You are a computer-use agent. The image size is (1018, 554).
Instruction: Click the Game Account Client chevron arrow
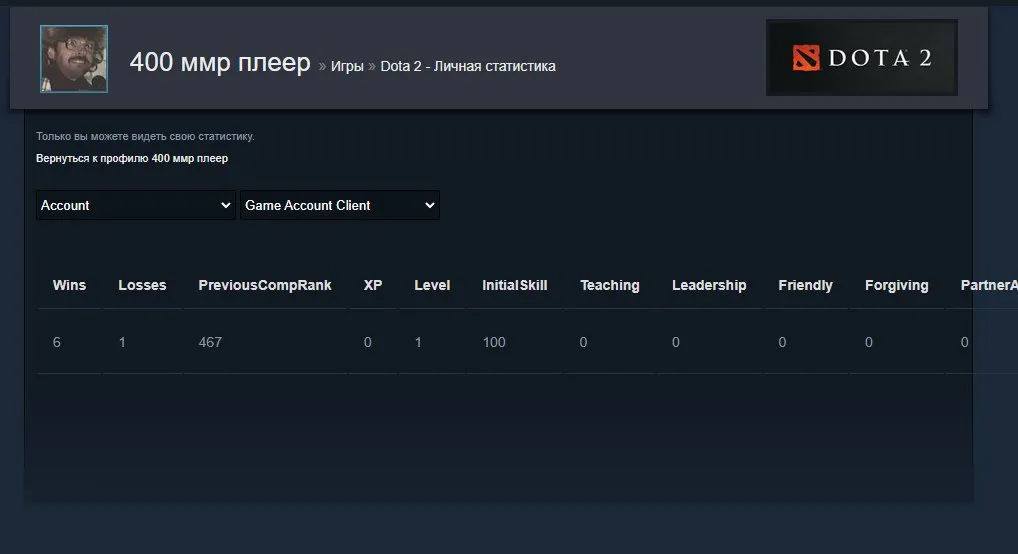[x=429, y=205]
